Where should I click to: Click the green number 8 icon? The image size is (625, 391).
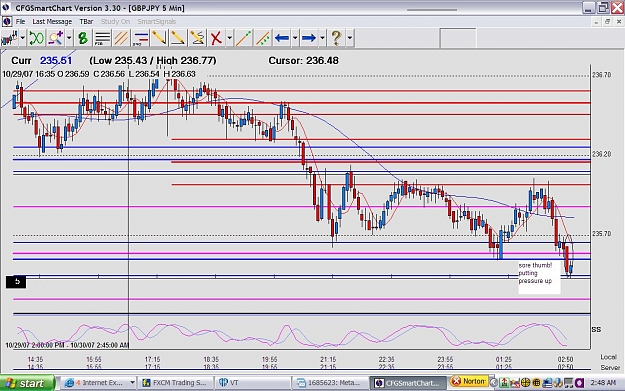tap(83, 38)
